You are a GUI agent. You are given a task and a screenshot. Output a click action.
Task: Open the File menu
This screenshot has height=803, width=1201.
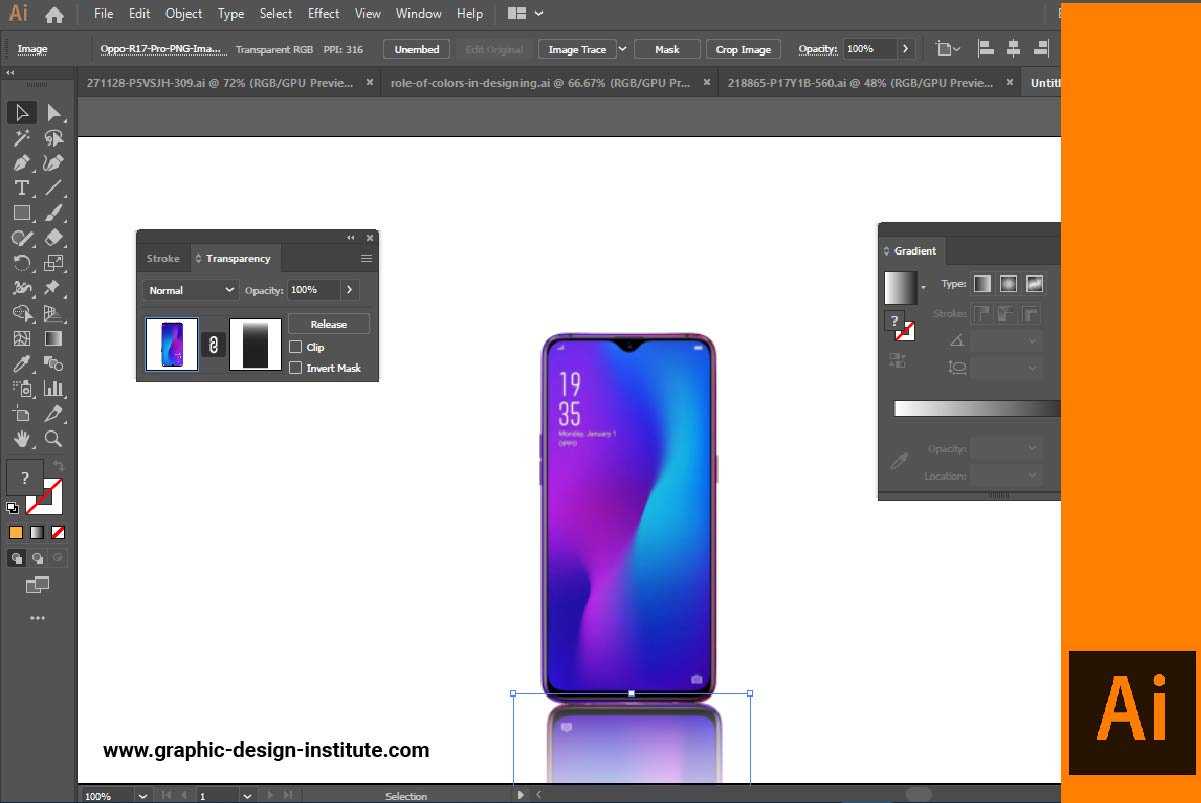pos(104,14)
